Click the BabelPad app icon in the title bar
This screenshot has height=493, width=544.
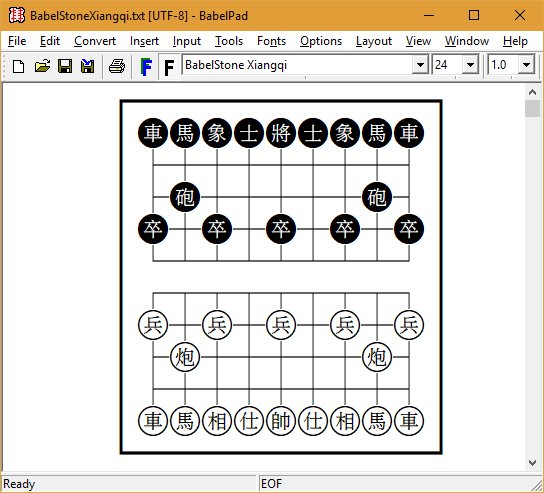(x=17, y=16)
